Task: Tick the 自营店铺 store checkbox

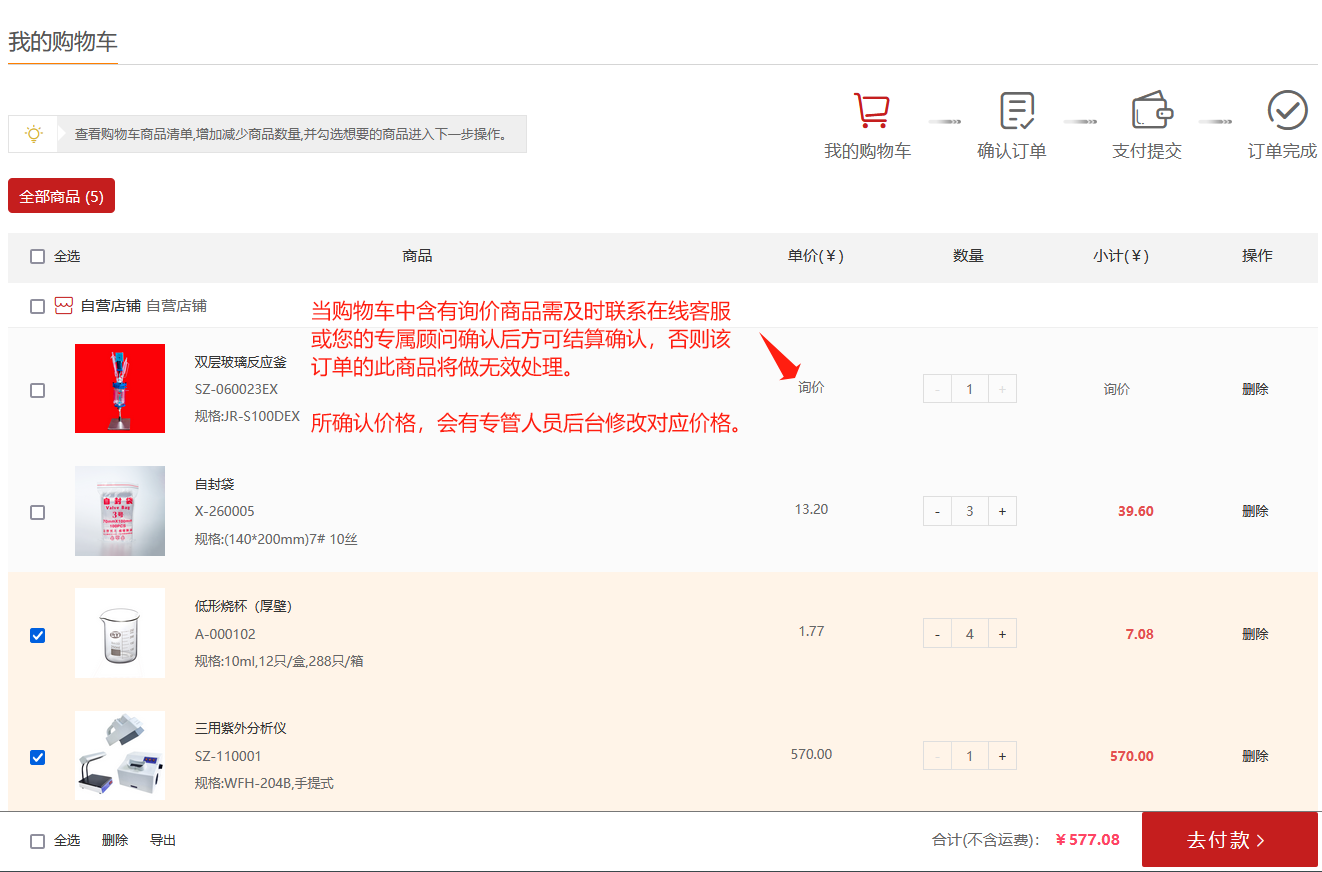Action: [x=38, y=306]
